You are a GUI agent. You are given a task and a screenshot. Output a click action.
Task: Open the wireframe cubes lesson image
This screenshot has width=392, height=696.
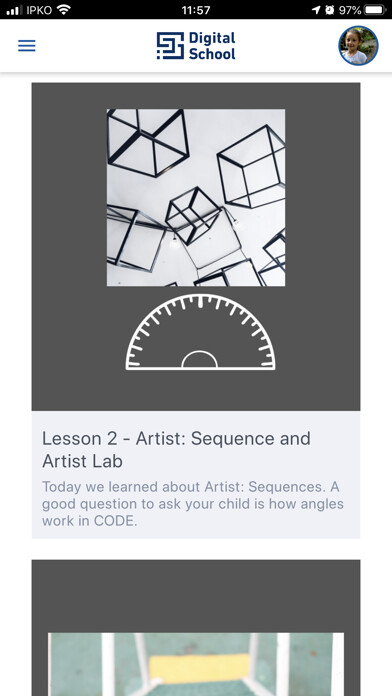(x=196, y=198)
